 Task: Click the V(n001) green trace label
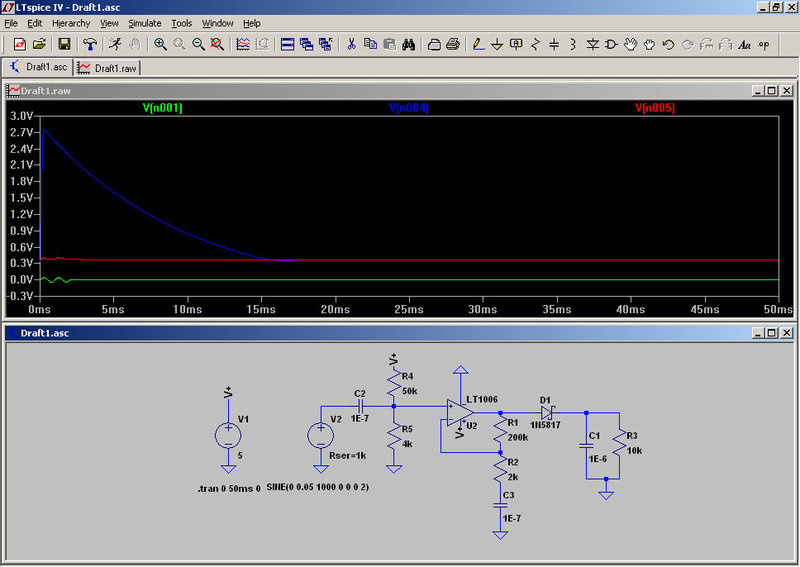pos(162,108)
